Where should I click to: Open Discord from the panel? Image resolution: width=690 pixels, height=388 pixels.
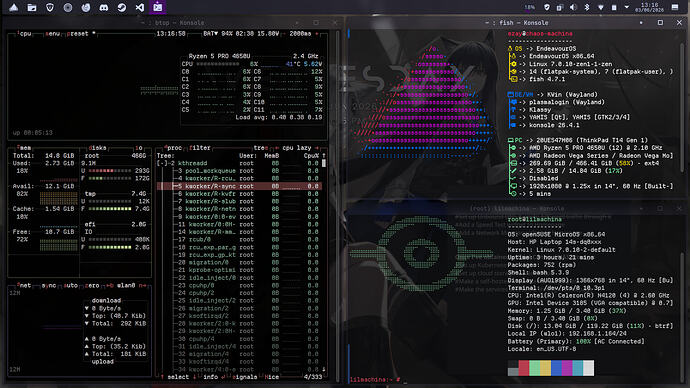coord(104,7)
